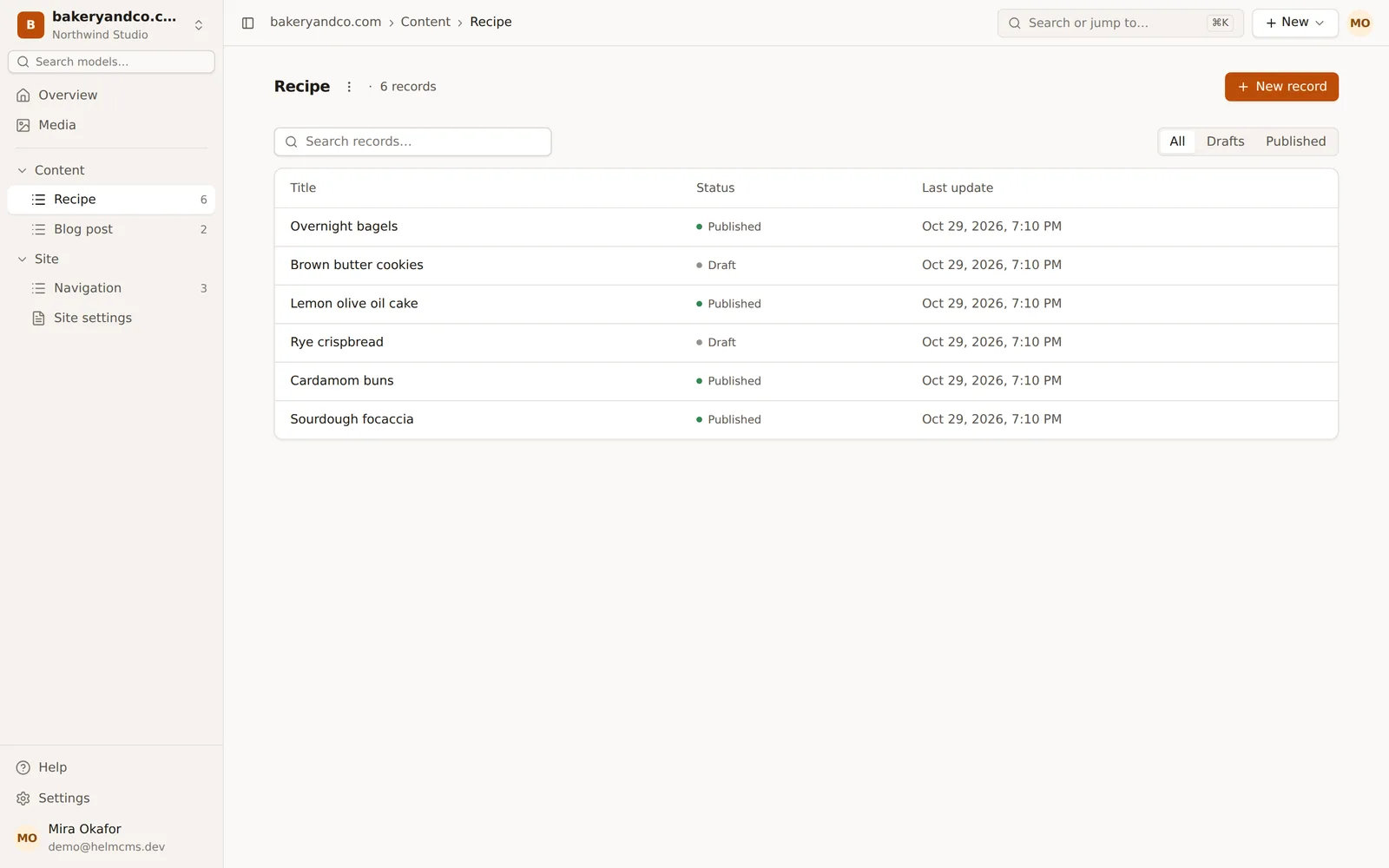
Task: Click the Recipe list icon in sidebar
Action: tap(38, 200)
